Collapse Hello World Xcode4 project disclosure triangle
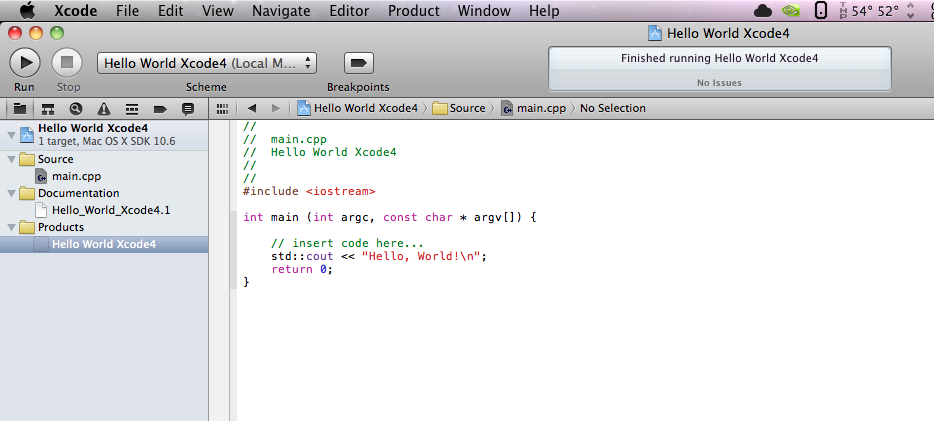The height and width of the screenshot is (421, 934). (11, 135)
